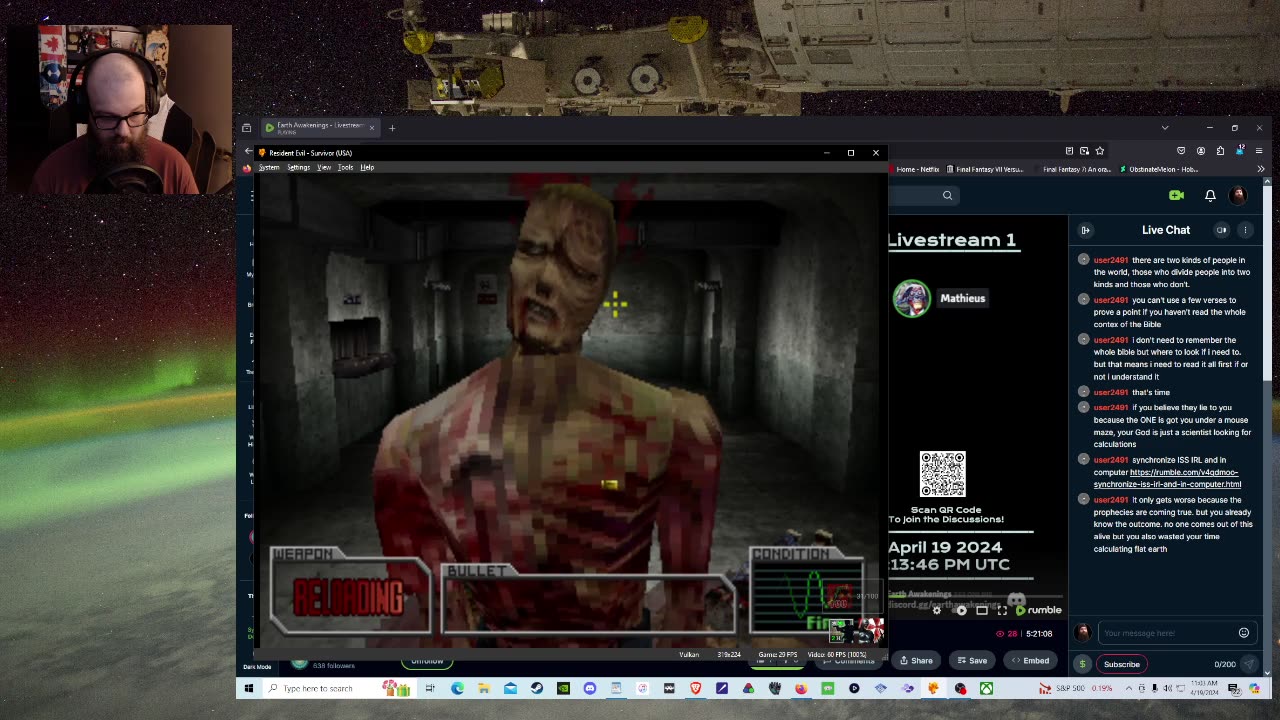The image size is (1280, 720).
Task: Enter fullscreen in the video player
Action: (1002, 610)
